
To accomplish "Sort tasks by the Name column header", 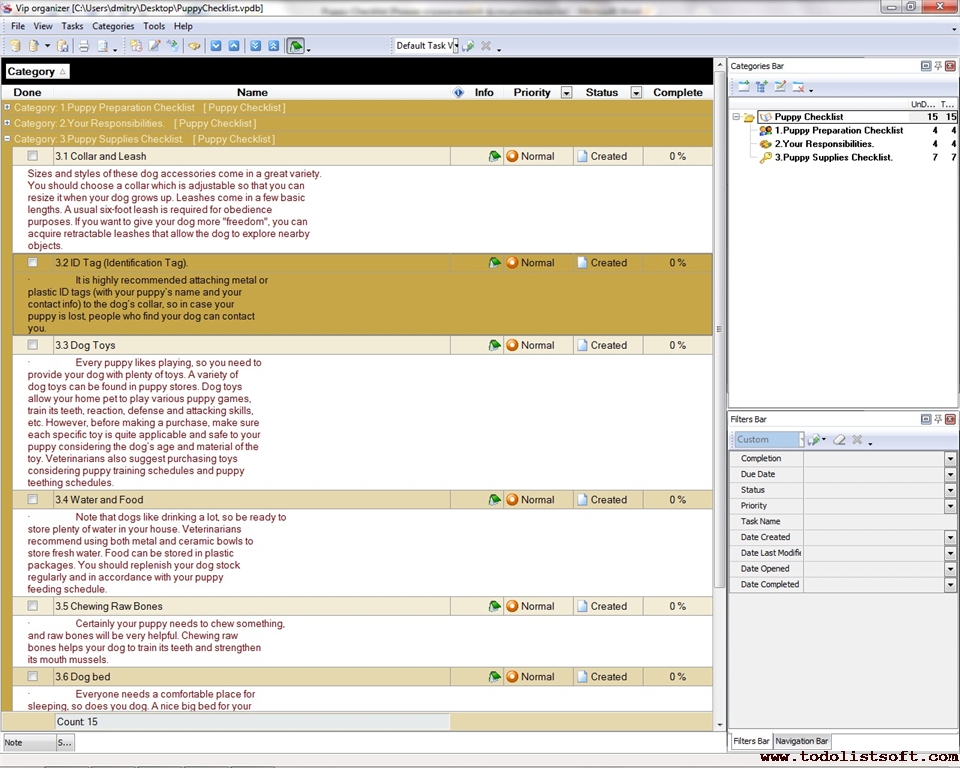I will coord(252,92).
